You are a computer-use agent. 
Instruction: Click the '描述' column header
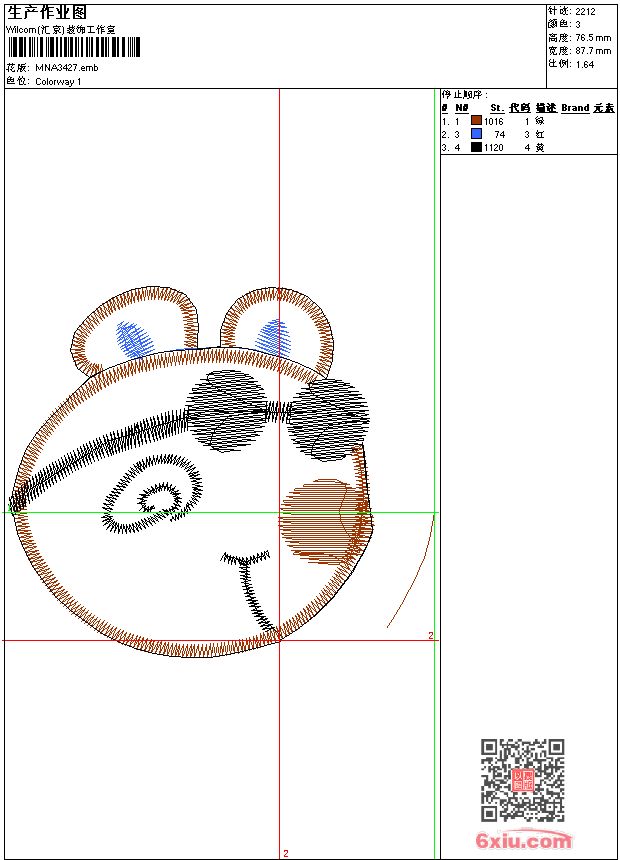pos(546,108)
